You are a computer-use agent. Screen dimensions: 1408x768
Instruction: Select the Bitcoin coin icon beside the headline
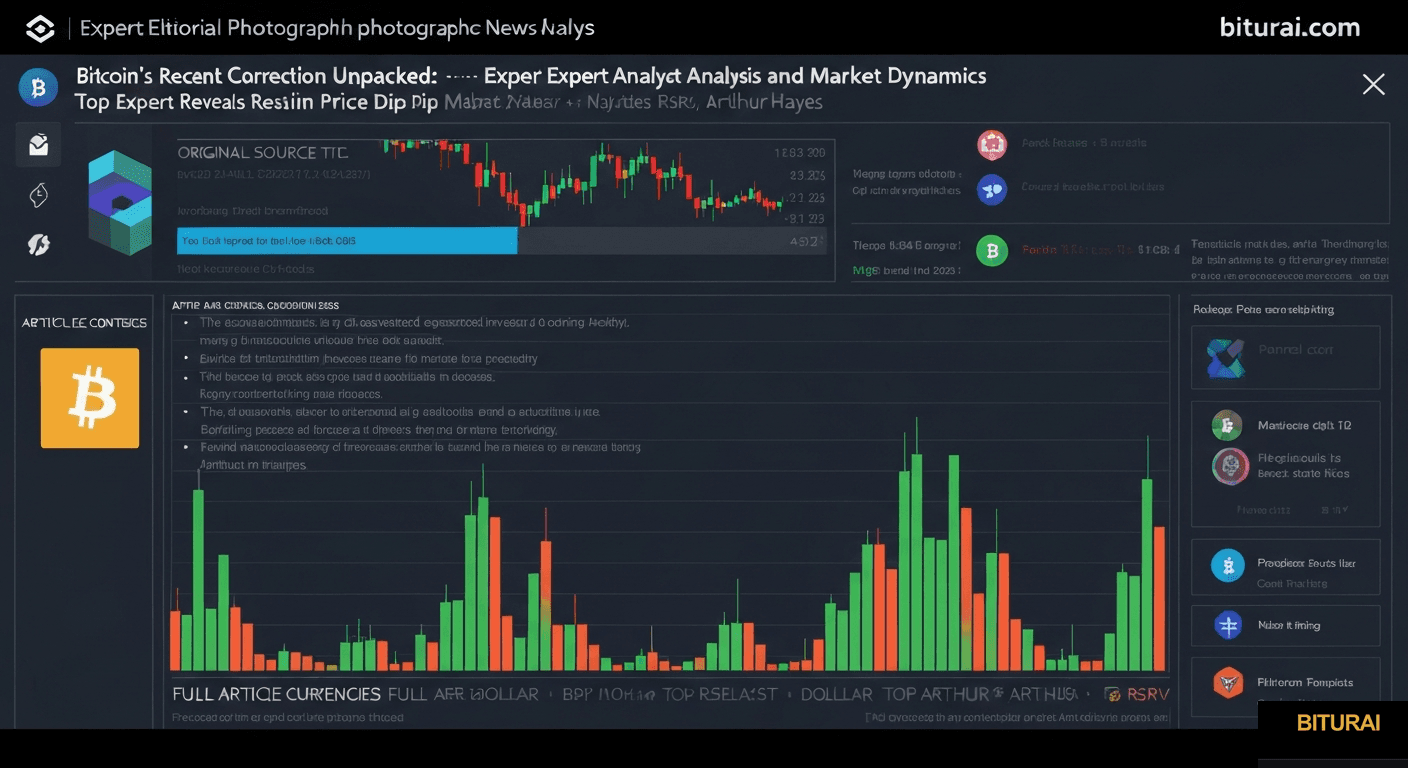[38, 88]
